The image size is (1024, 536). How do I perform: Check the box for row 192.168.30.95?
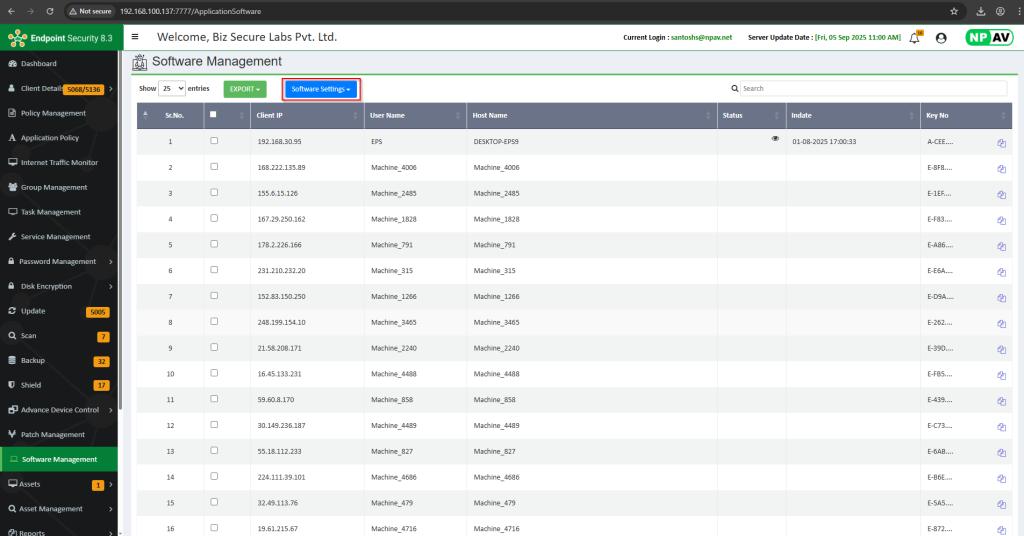214,141
